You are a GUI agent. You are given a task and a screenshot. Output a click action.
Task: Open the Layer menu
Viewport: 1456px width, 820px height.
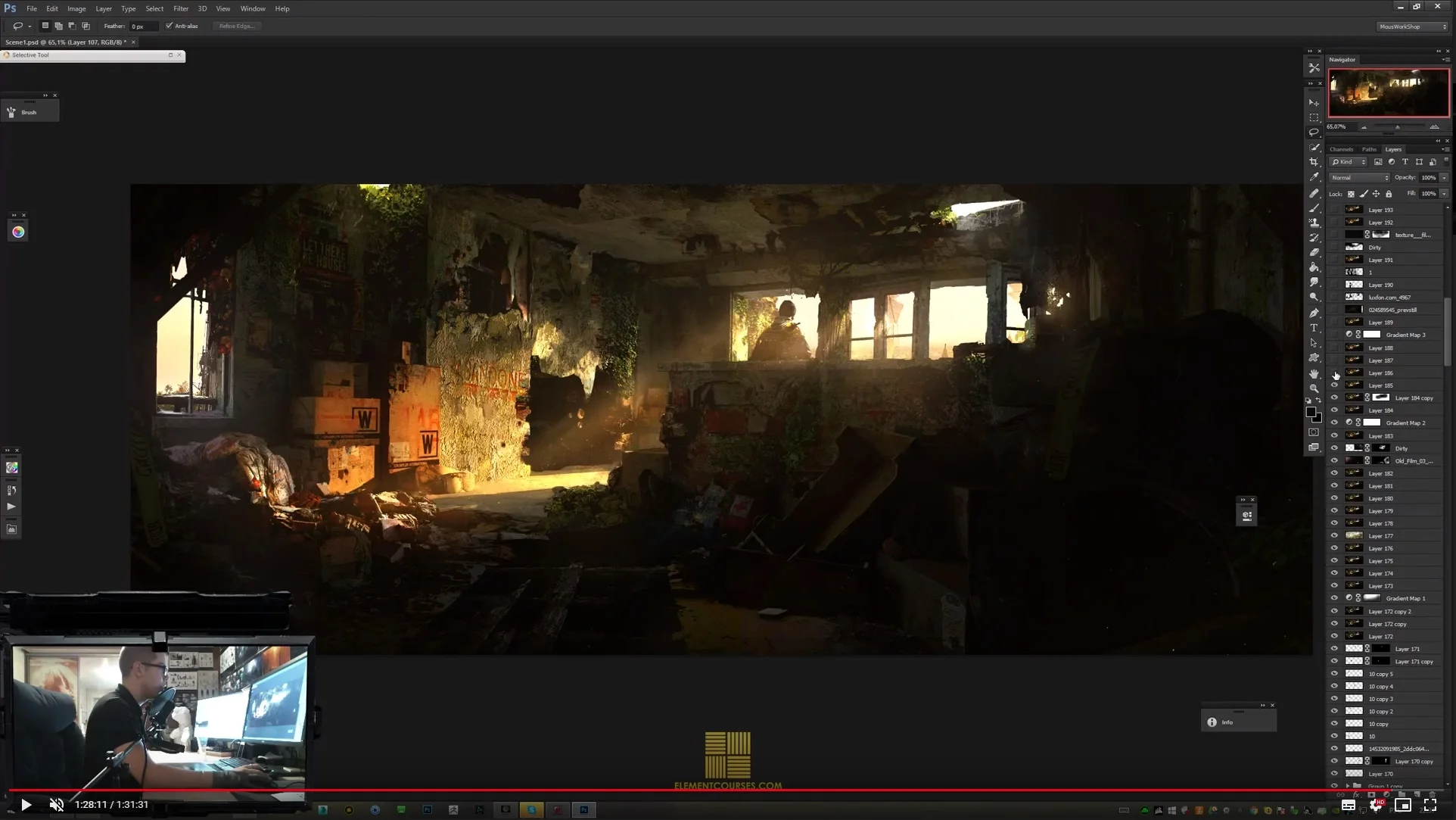[104, 8]
